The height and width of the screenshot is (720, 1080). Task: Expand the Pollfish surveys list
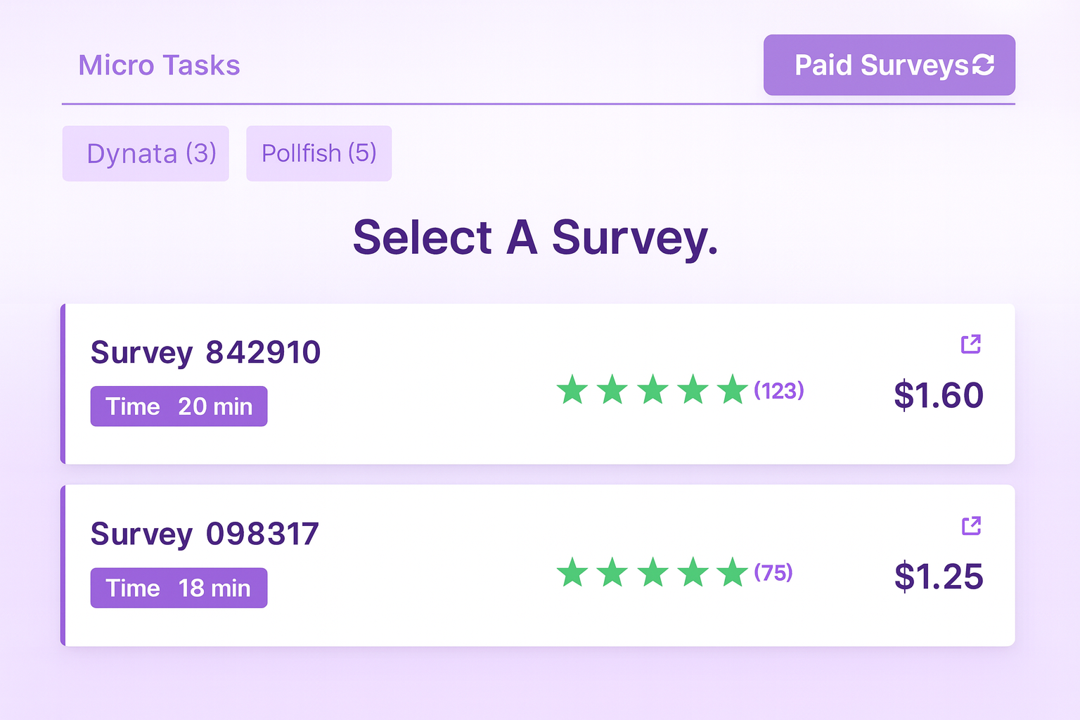[x=318, y=153]
